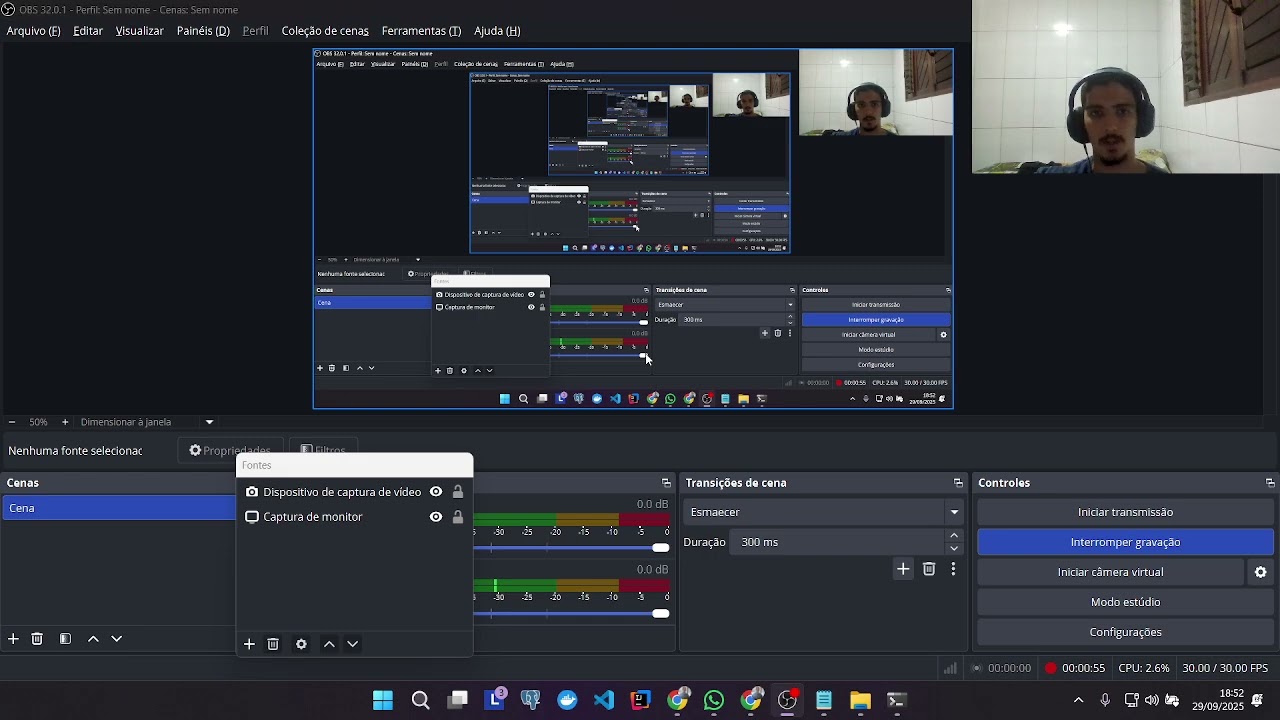Move scene up in Cenas panel
Image resolution: width=1280 pixels, height=720 pixels.
[93, 639]
